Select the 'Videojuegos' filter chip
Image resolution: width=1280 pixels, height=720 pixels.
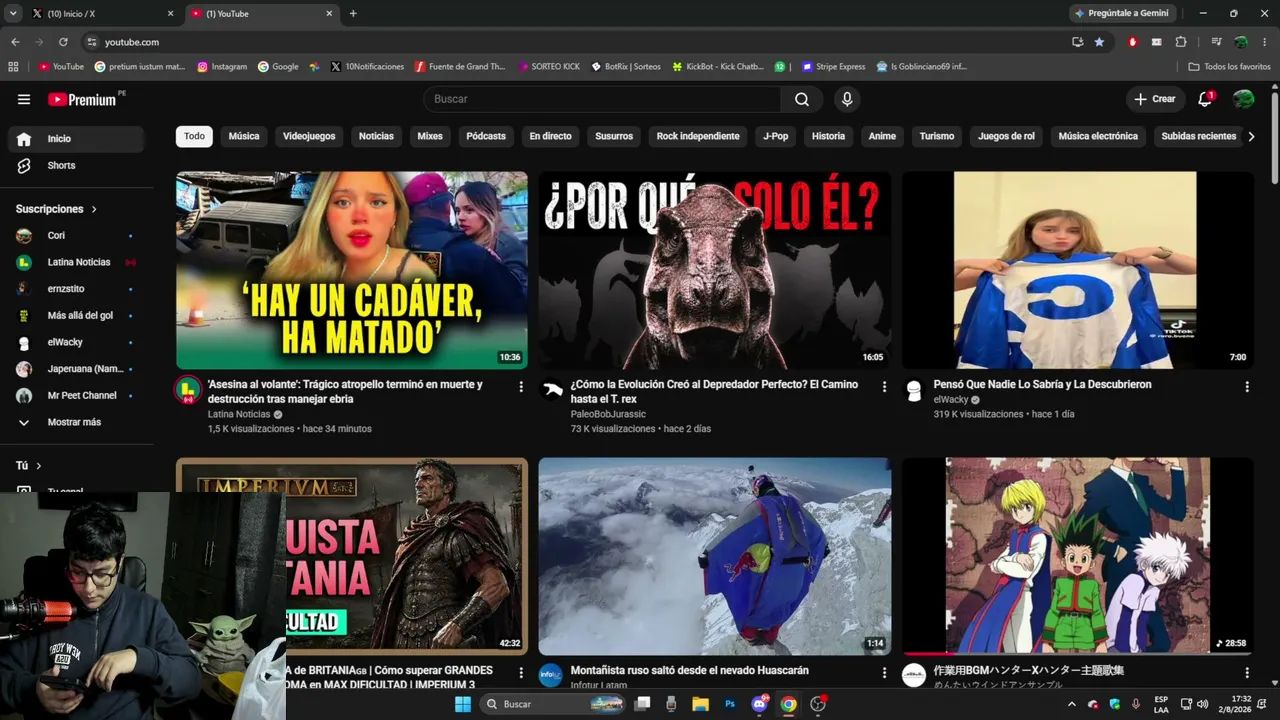pos(309,136)
